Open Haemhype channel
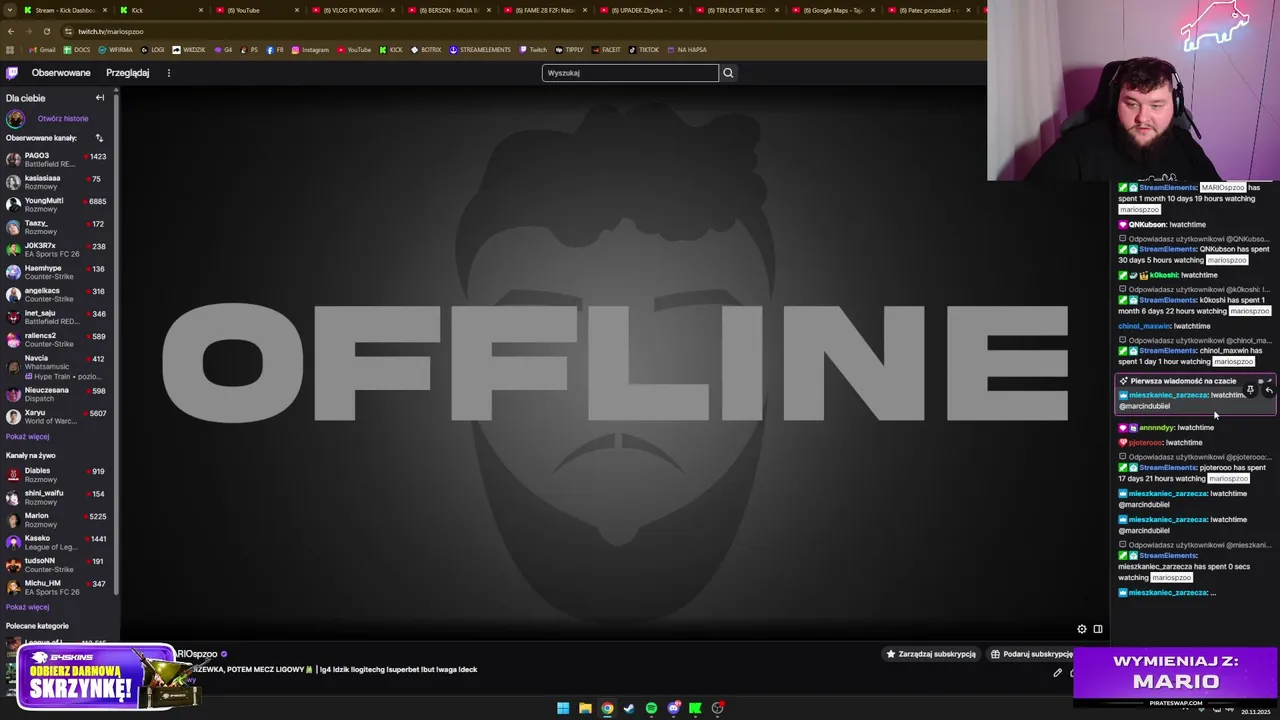Viewport: 1280px width, 720px height. pyautogui.click(x=58, y=272)
